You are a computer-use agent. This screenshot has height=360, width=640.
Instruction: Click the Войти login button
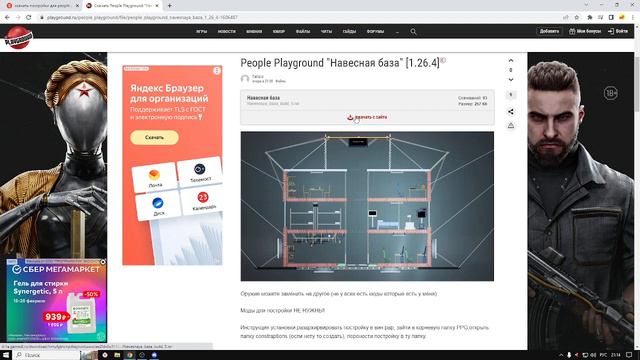click(618, 31)
